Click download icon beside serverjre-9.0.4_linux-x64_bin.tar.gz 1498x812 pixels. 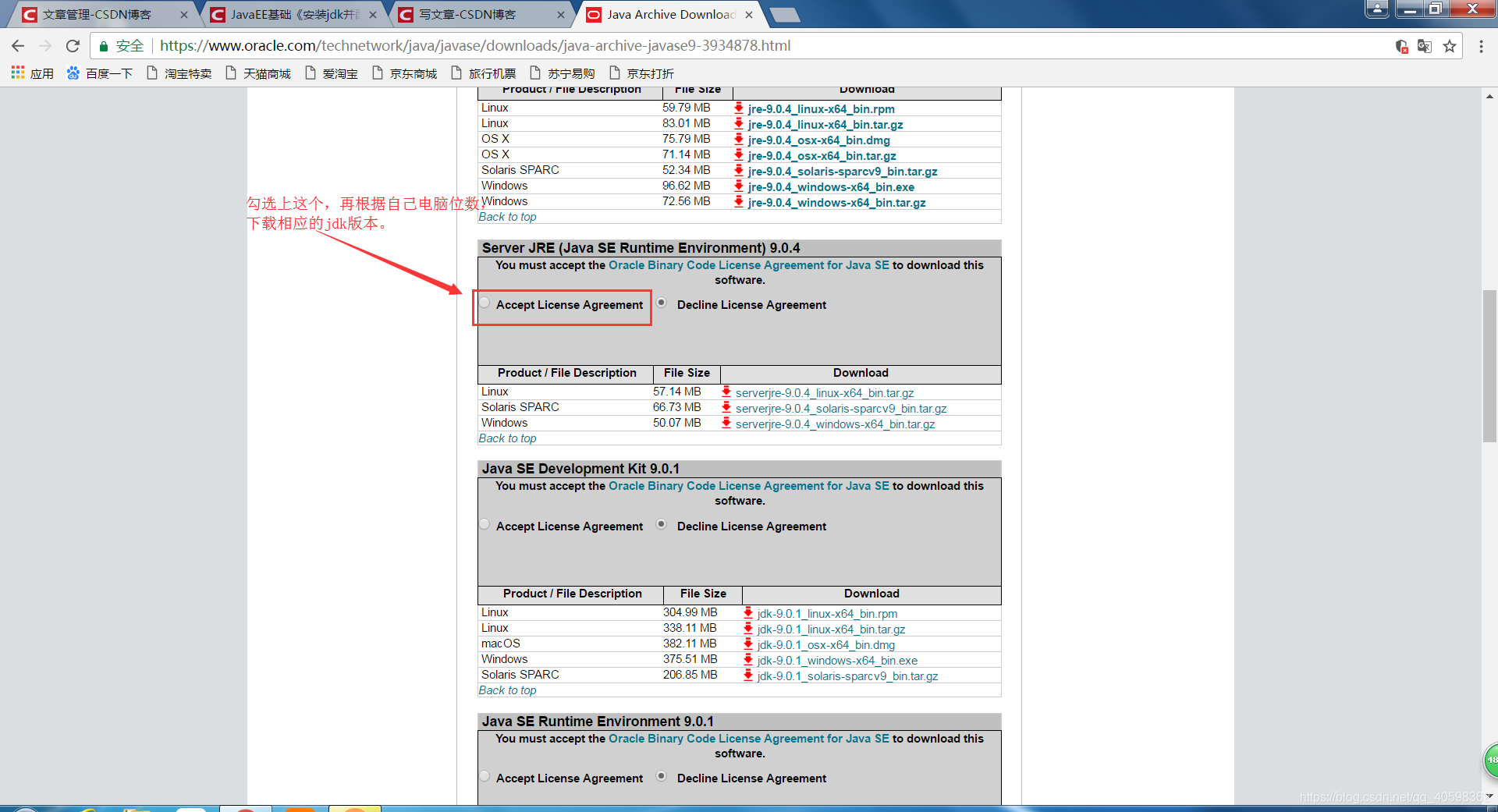click(726, 392)
